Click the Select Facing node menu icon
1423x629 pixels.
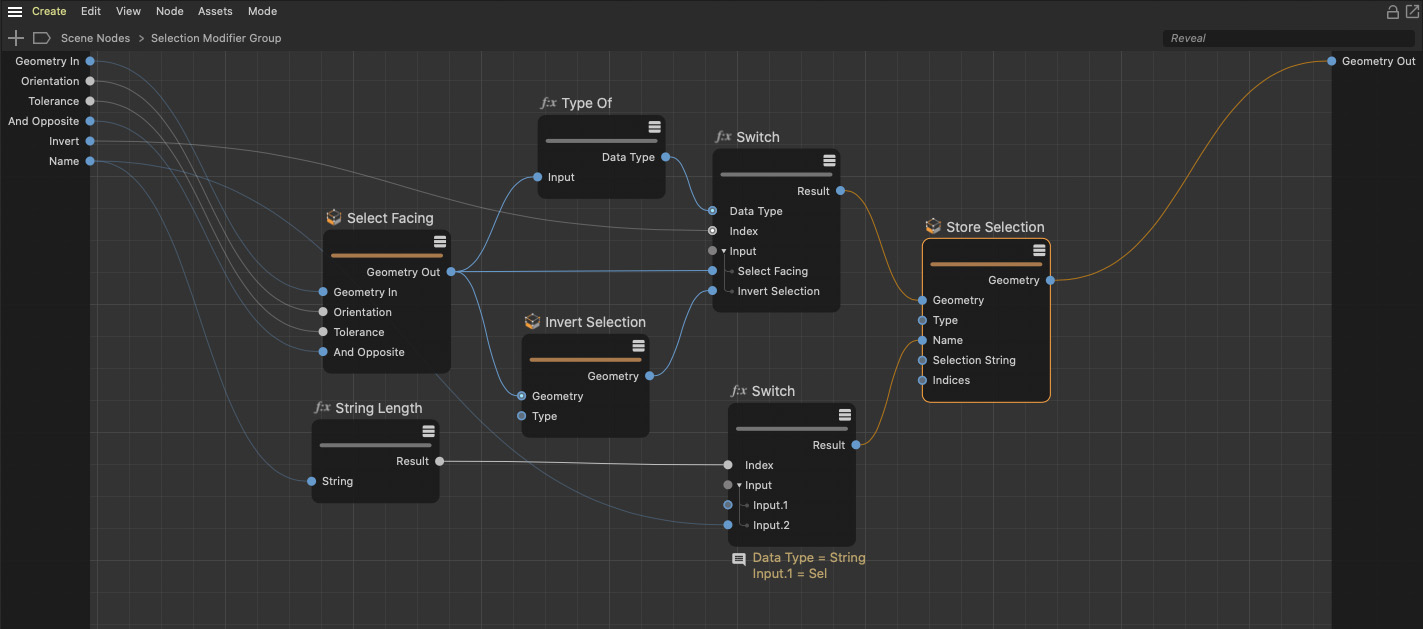(x=439, y=243)
